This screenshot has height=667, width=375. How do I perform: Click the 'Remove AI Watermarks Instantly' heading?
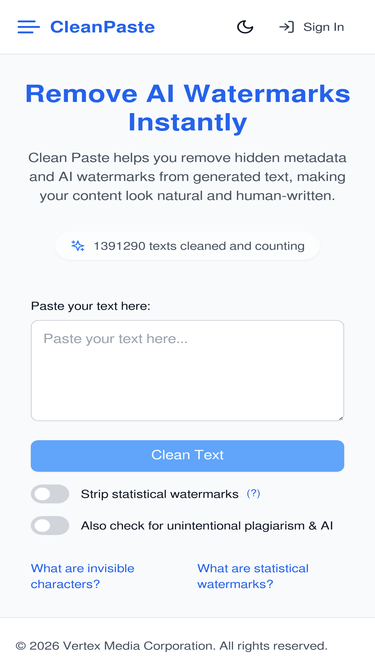coord(188,108)
